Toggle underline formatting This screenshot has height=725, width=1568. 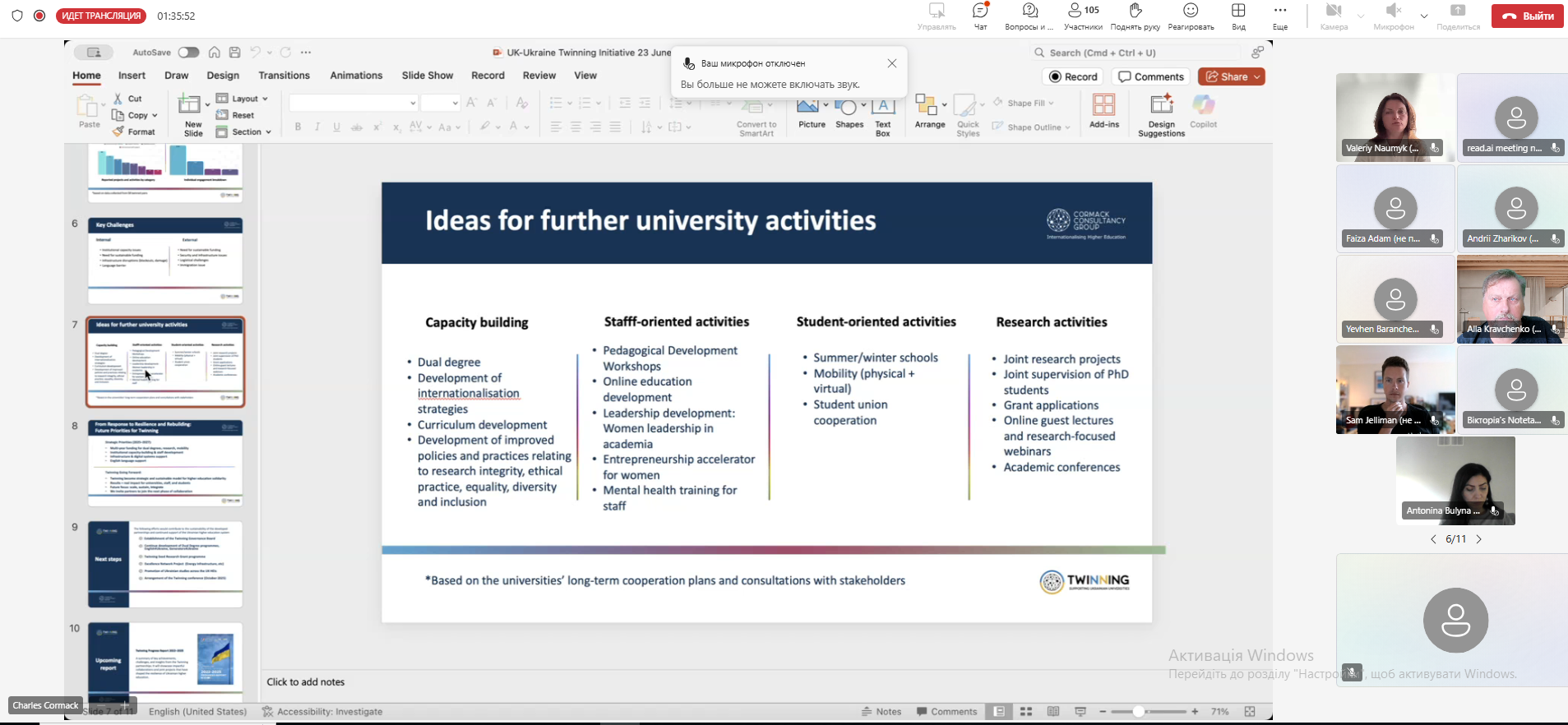pos(336,127)
